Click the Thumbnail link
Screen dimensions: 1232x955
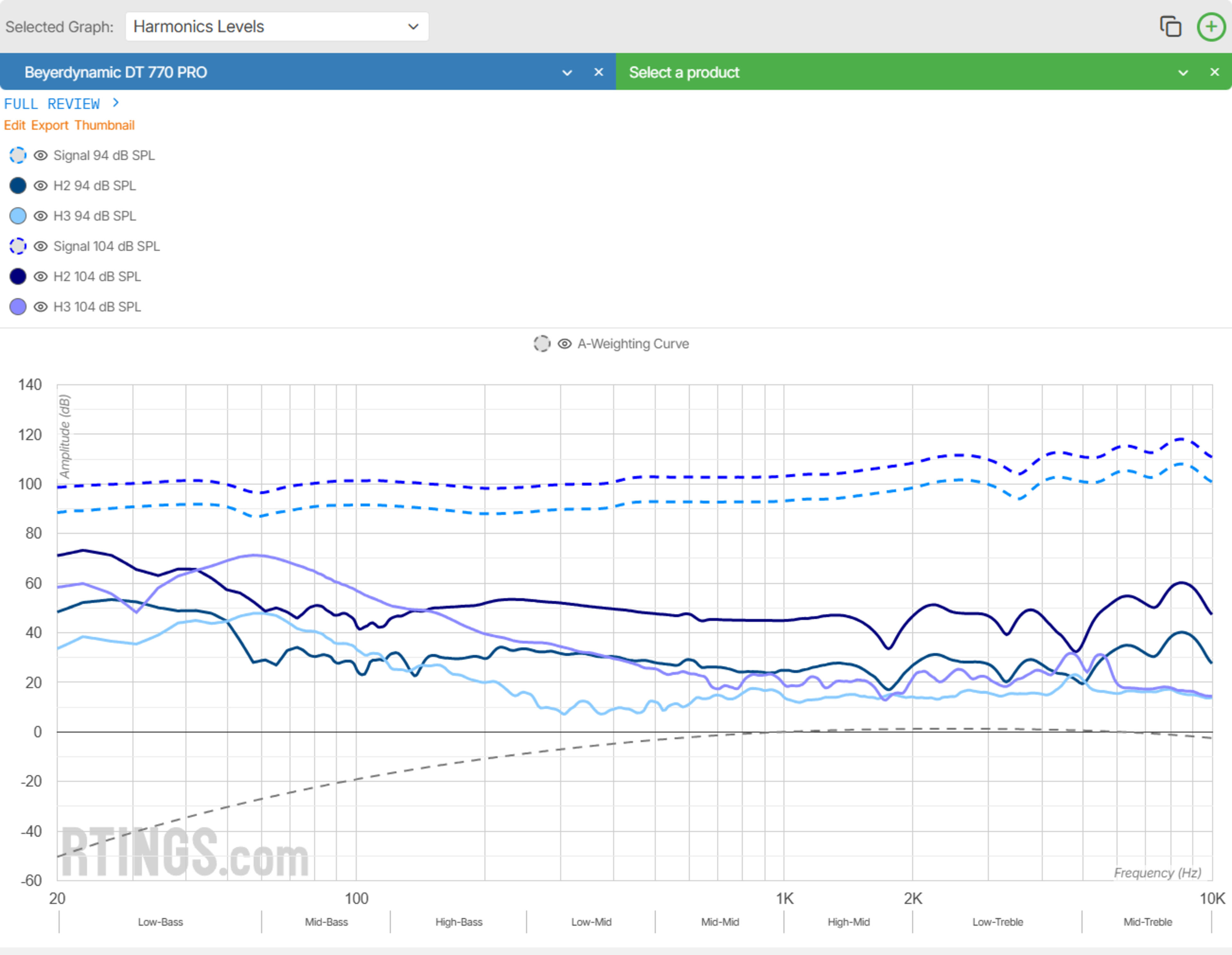(104, 125)
